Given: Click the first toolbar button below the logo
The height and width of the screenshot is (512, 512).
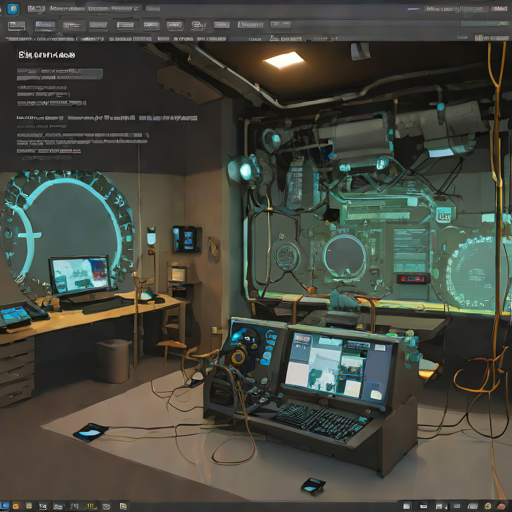Looking at the screenshot, I should tap(17, 26).
